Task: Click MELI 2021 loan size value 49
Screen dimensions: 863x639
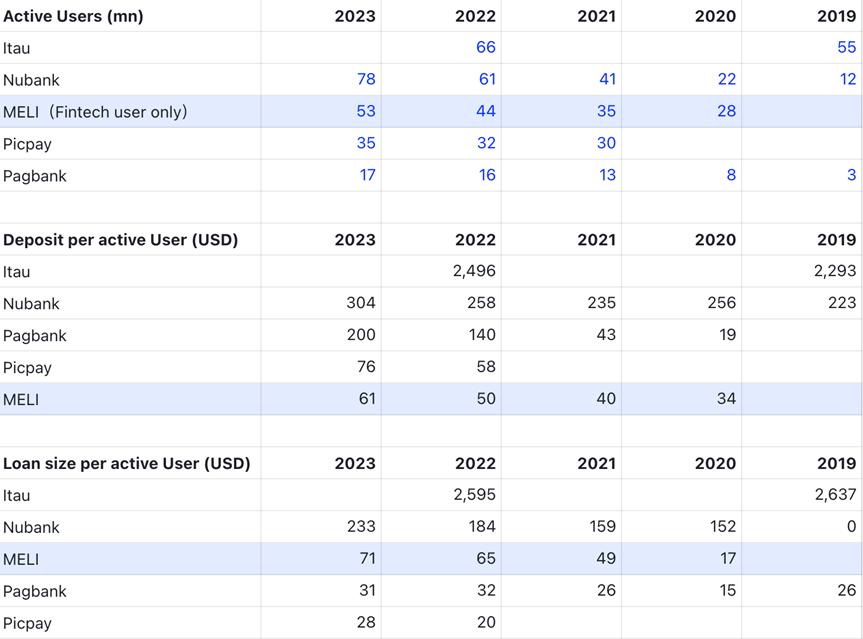Action: (607, 558)
